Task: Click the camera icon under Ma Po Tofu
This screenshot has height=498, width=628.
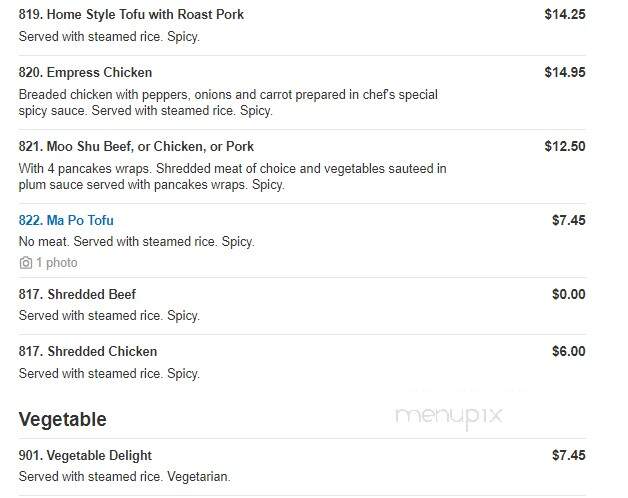Action: tap(26, 263)
